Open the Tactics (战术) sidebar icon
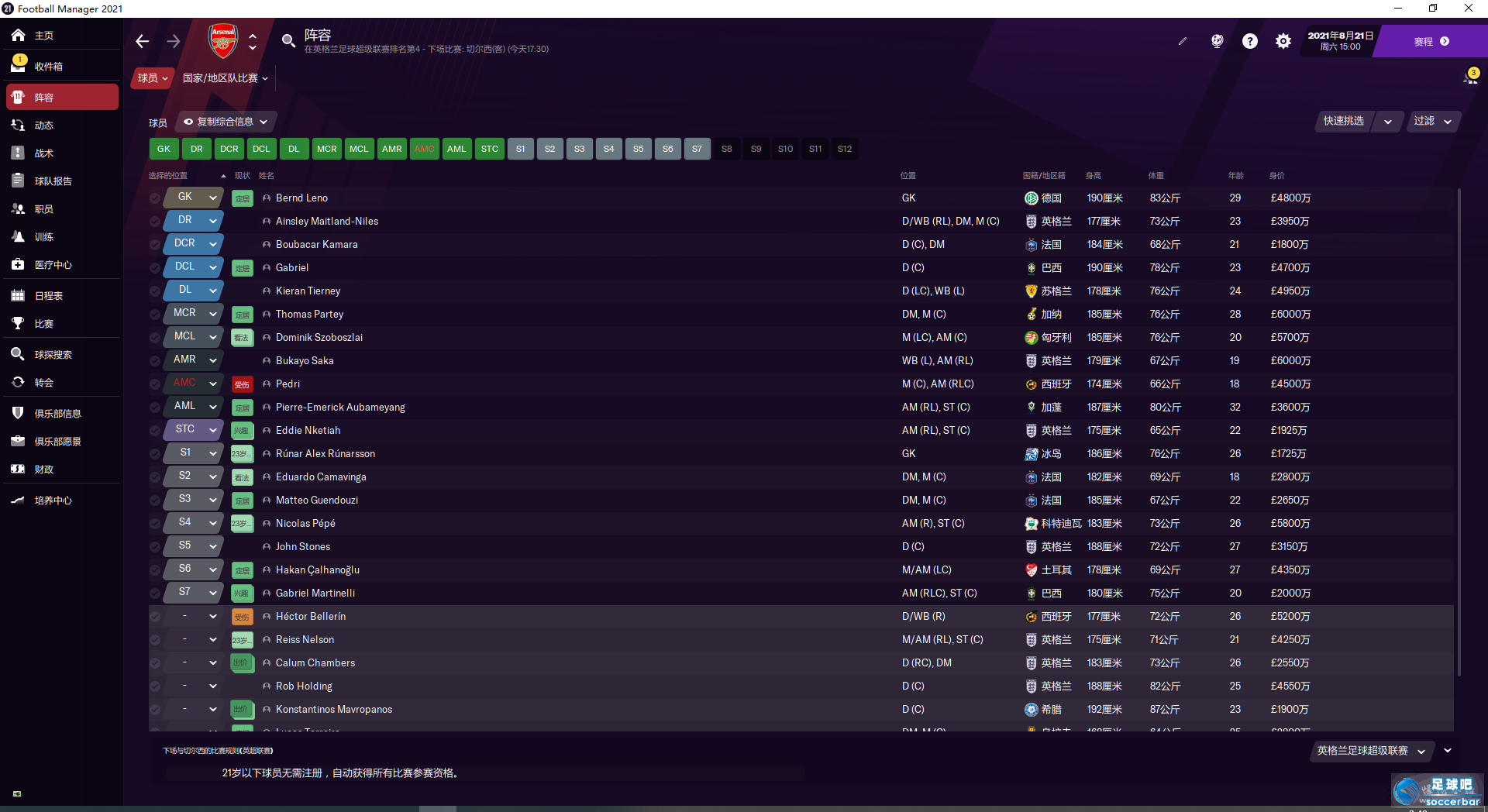Viewport: 1488px width, 812px height. point(18,153)
